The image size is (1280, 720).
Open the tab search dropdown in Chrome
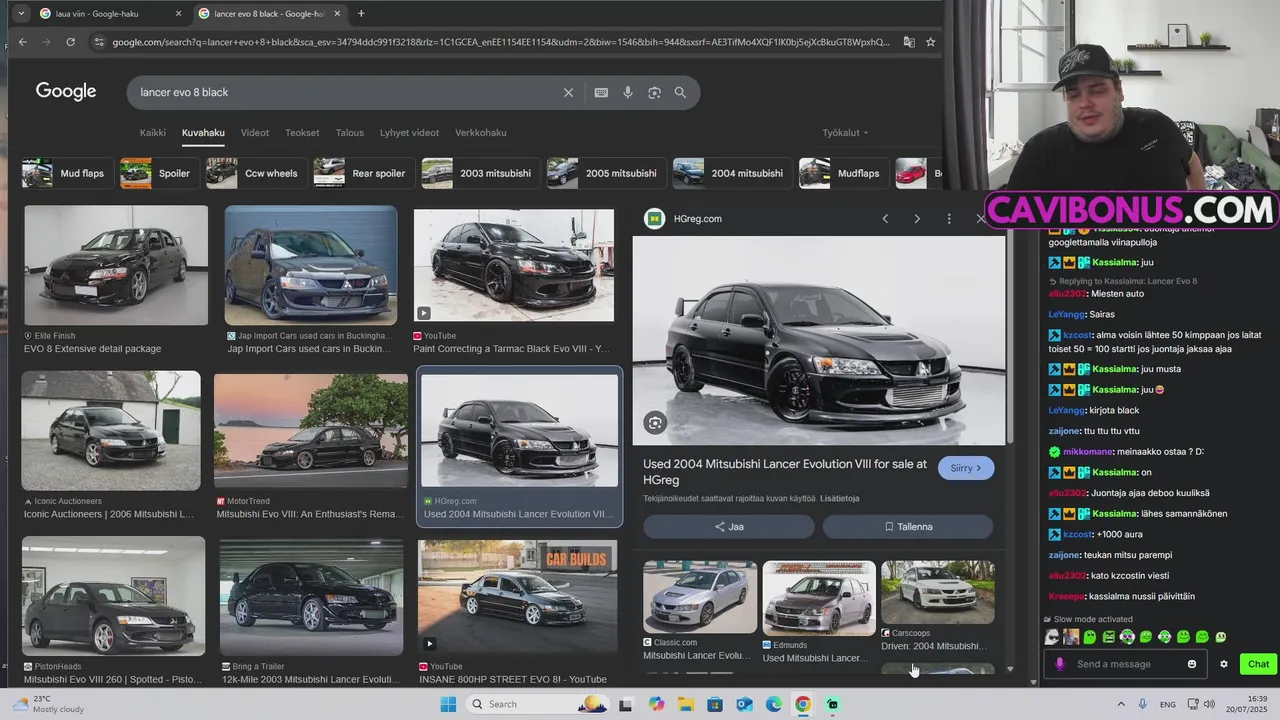20,14
